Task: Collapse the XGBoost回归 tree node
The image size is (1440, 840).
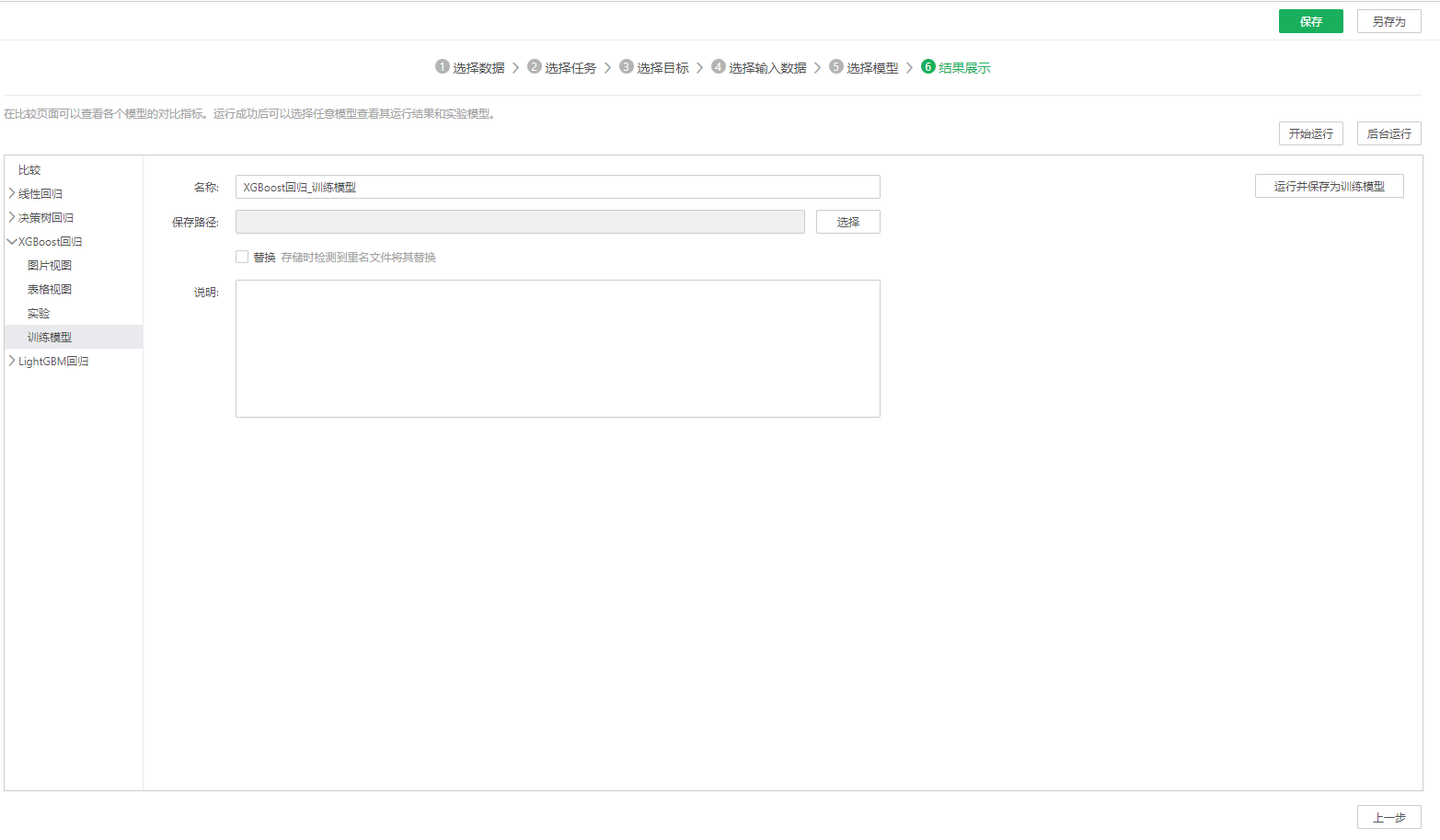Action: tap(12, 242)
